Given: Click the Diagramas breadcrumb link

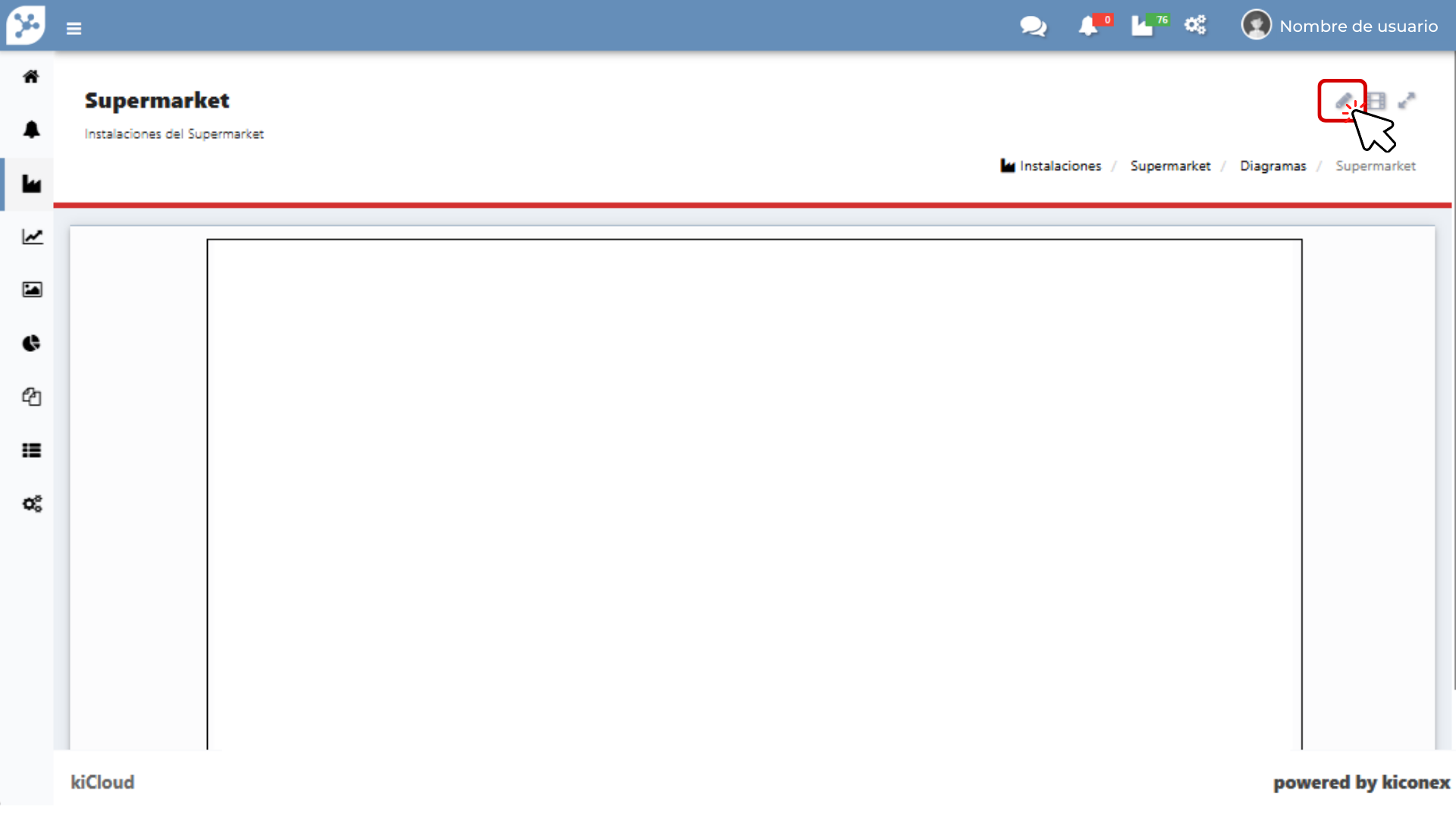Looking at the screenshot, I should coord(1272,166).
